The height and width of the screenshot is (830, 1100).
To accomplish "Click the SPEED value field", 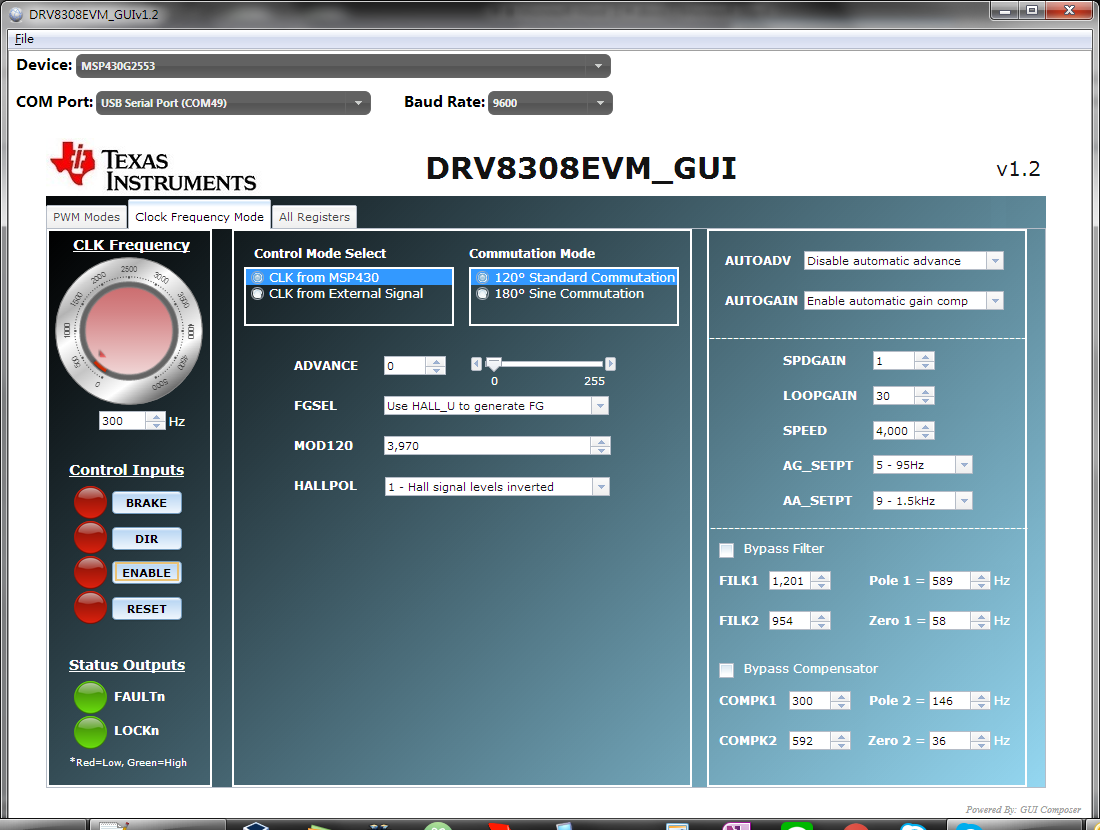I will (893, 431).
